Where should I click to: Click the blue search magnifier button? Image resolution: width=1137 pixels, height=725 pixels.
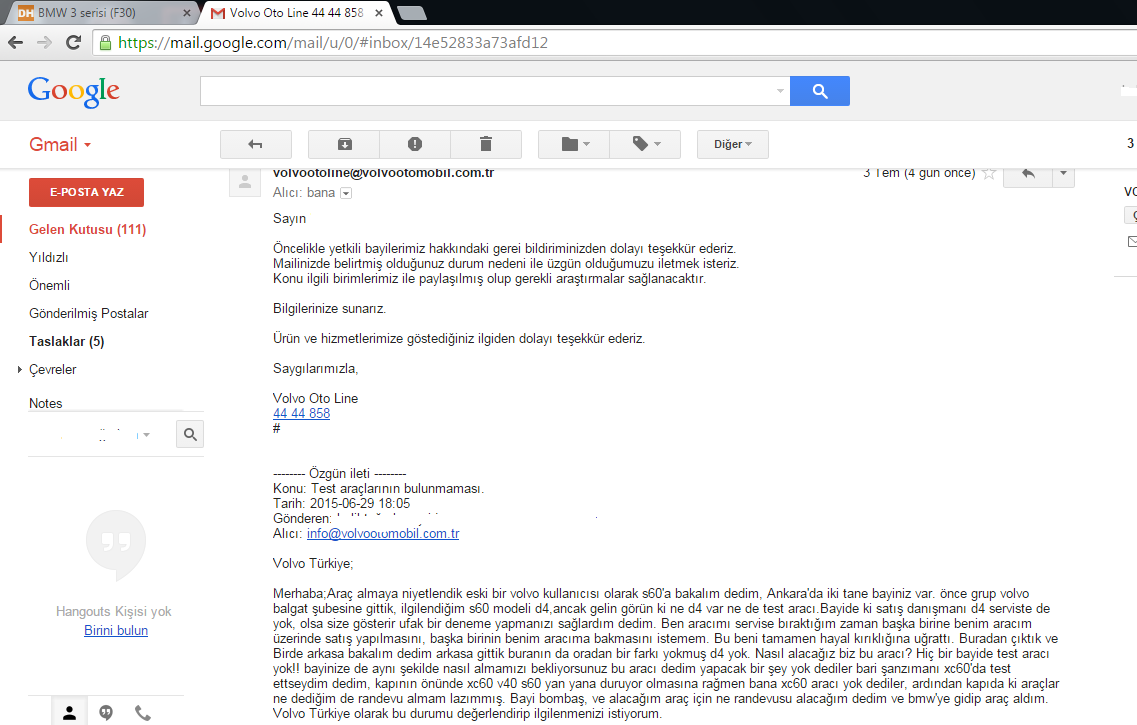(819, 91)
